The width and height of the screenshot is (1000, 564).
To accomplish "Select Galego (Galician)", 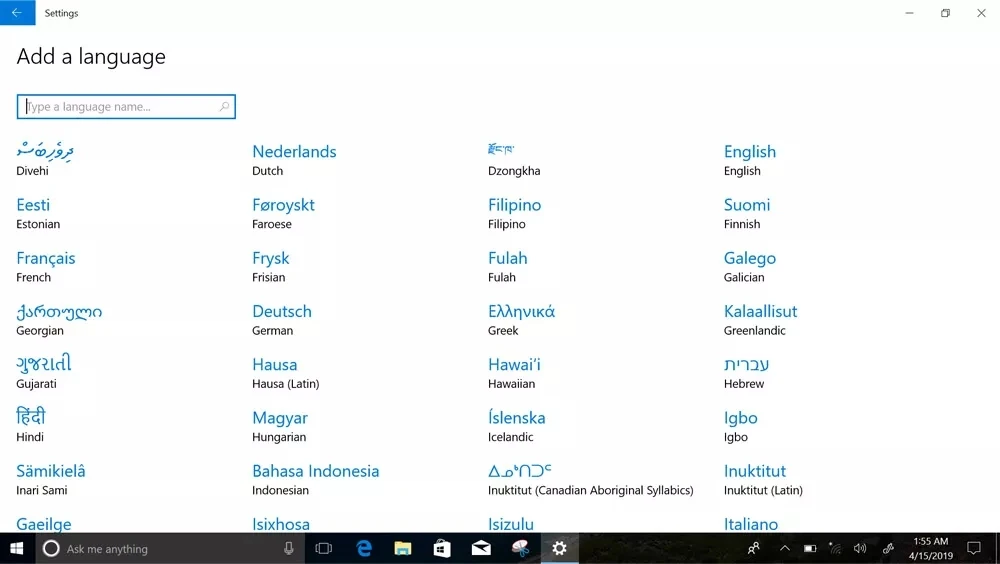I will click(750, 266).
